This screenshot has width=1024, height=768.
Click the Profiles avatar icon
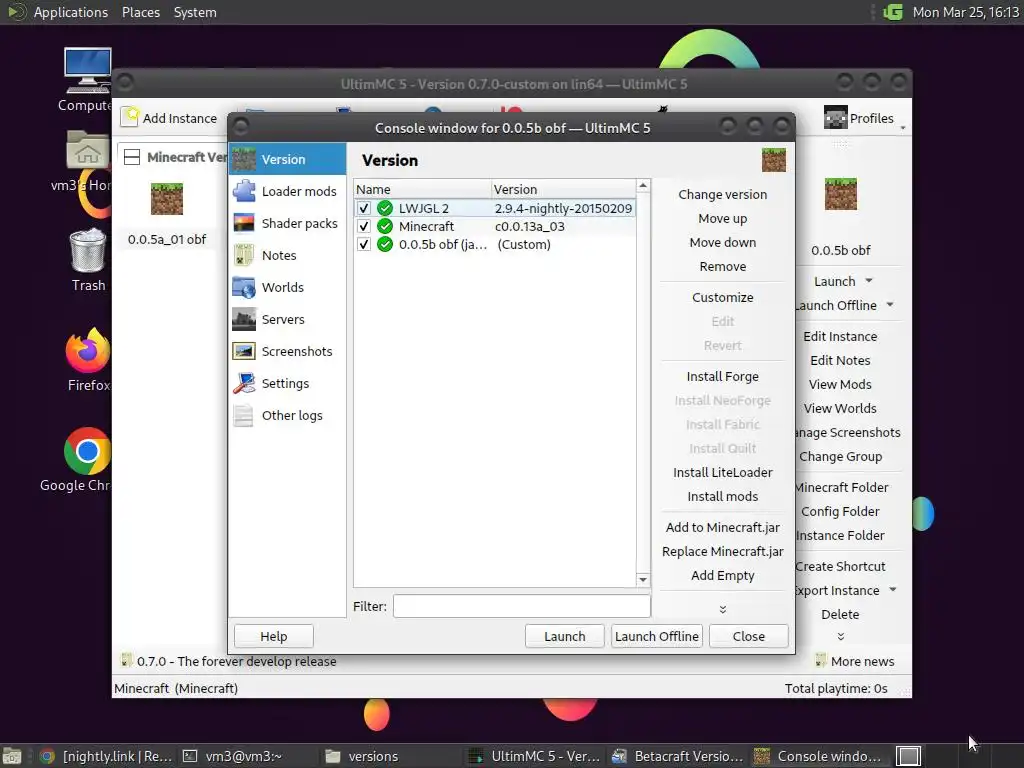(x=835, y=118)
